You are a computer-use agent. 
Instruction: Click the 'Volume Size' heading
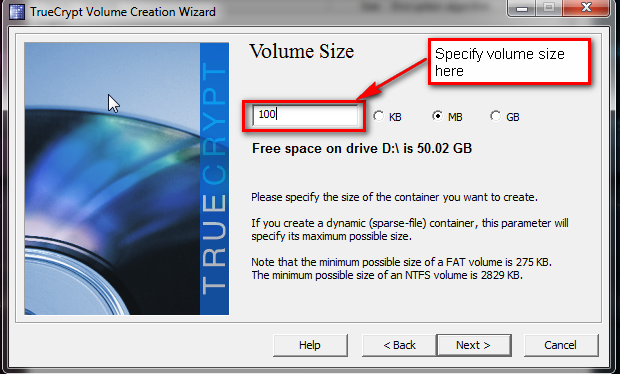(301, 51)
